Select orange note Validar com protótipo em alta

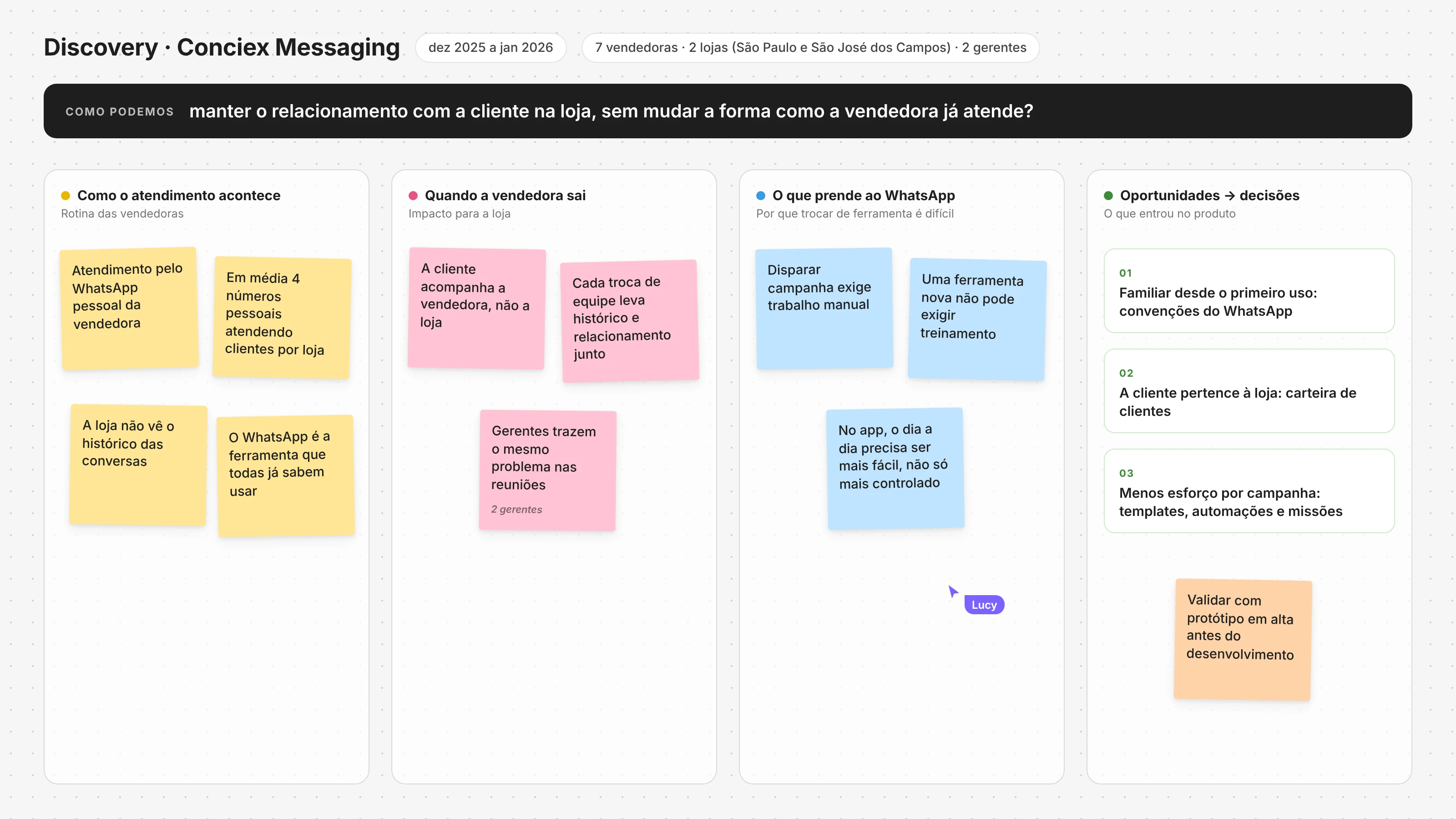coord(1243,640)
